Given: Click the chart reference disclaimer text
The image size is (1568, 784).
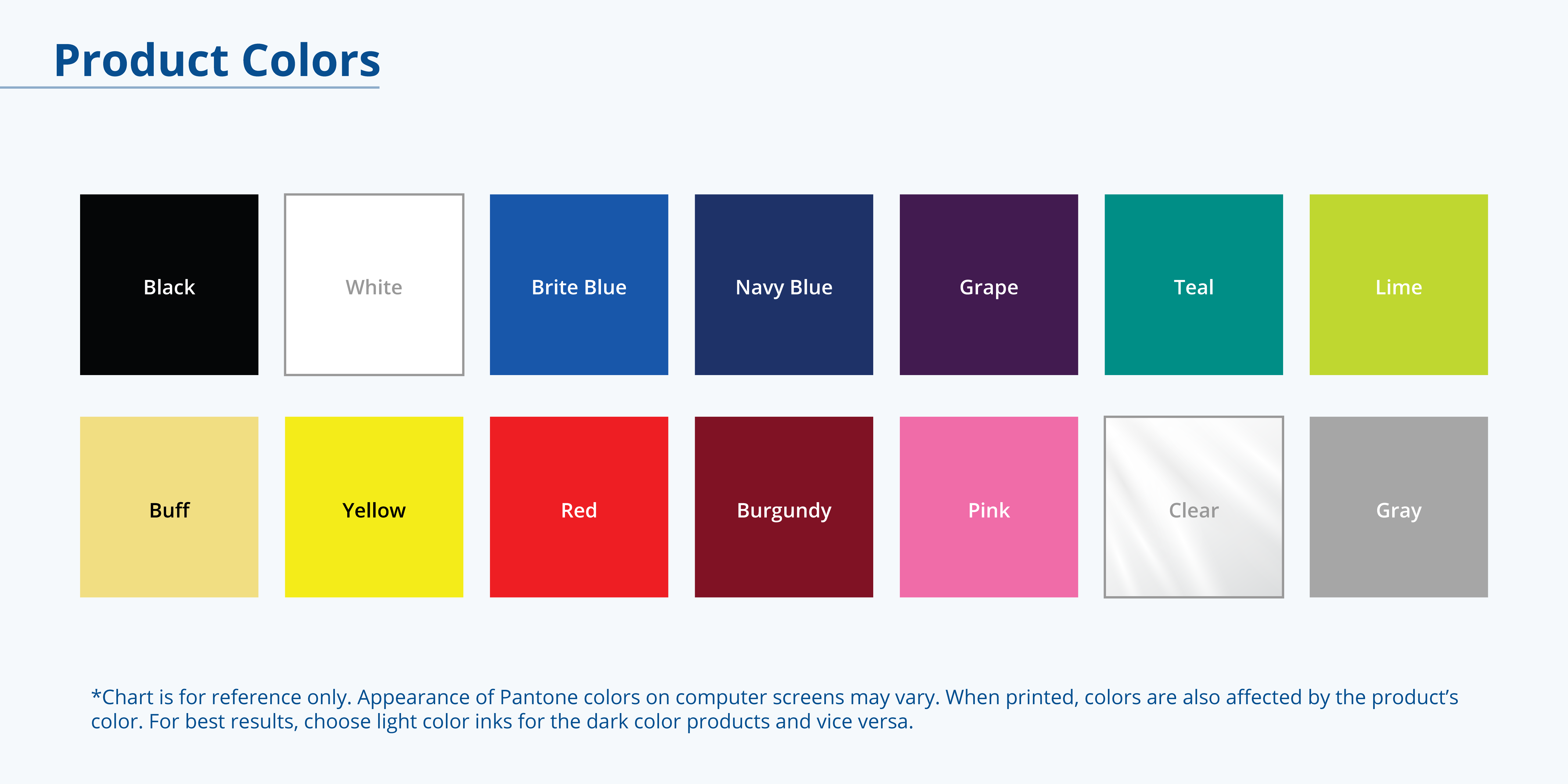Looking at the screenshot, I should pos(774,709).
